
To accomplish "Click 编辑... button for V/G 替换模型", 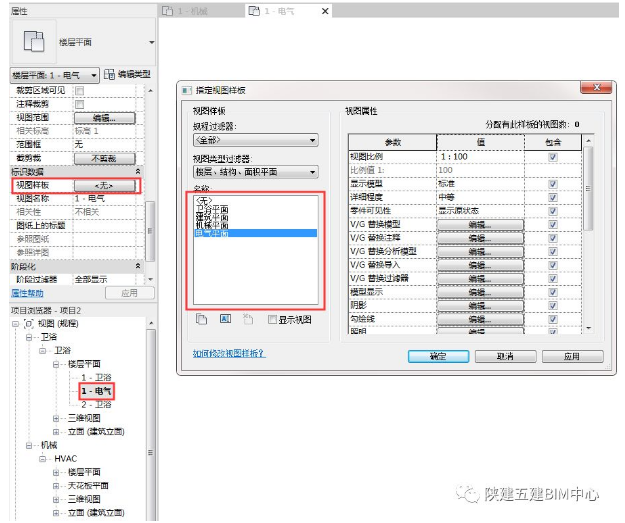I will point(480,225).
